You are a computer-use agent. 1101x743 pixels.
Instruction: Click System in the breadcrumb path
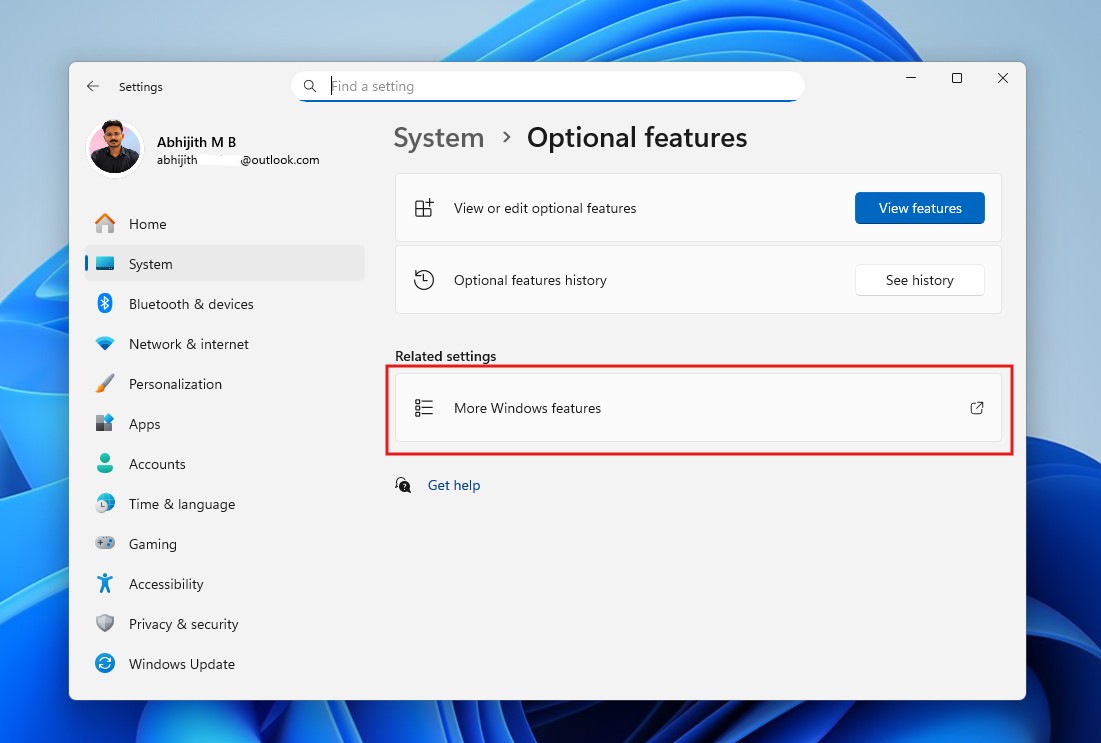click(438, 137)
